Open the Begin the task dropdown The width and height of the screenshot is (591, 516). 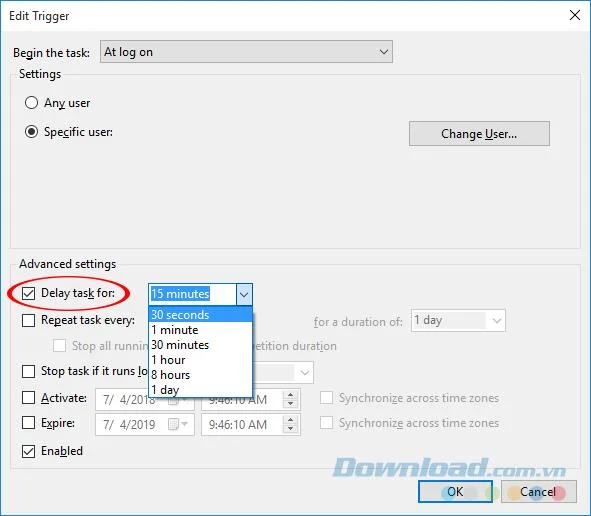[x=246, y=52]
